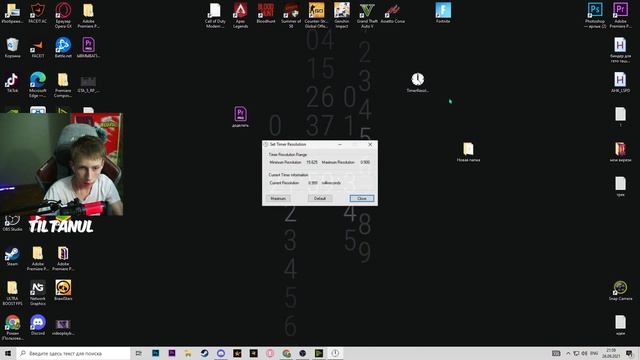The image size is (640, 360).
Task: Open the Counter-Strike Global Offensive shortcut
Action: click(316, 15)
